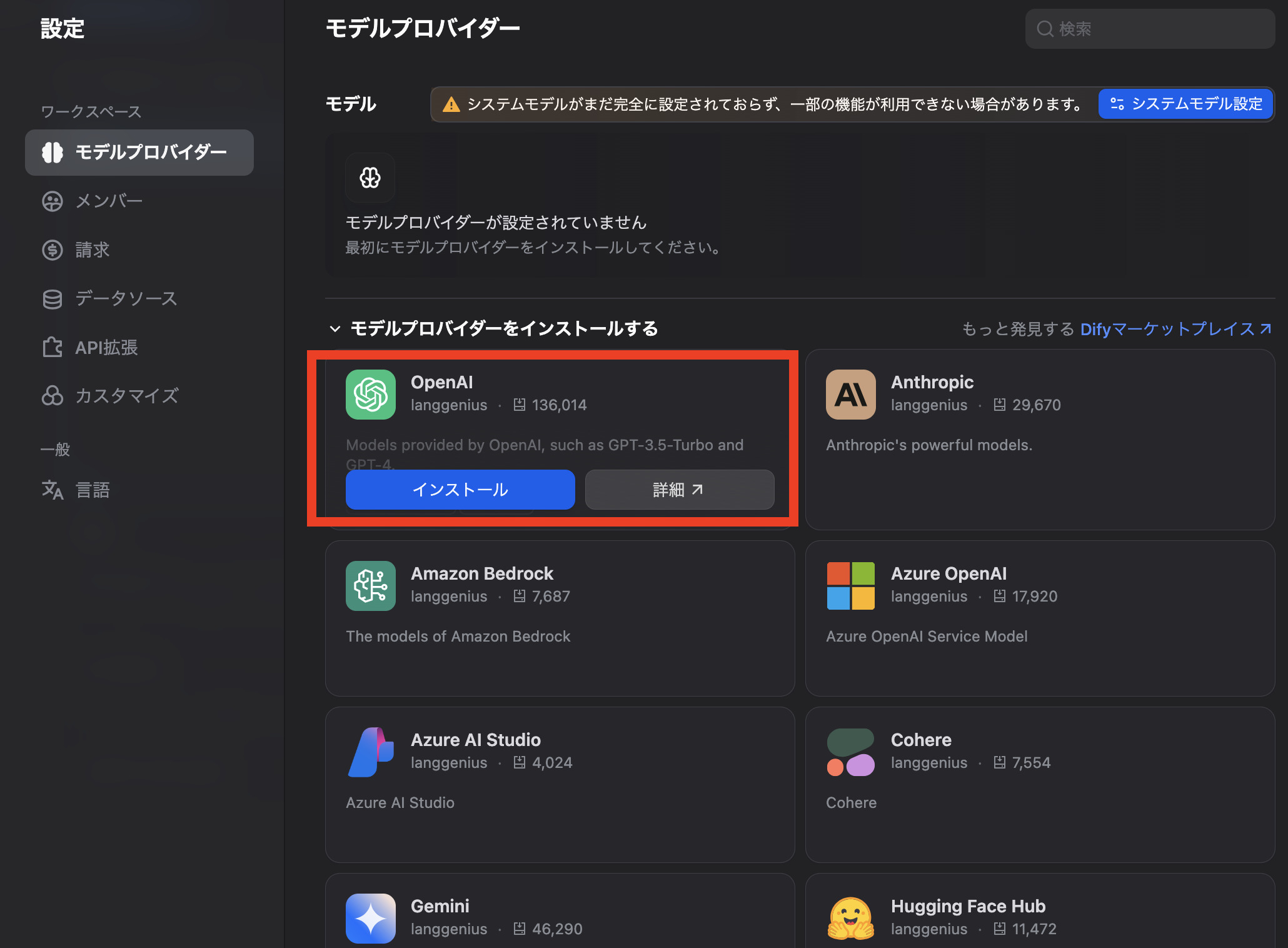Click the brain icon in the empty provider card

click(370, 178)
